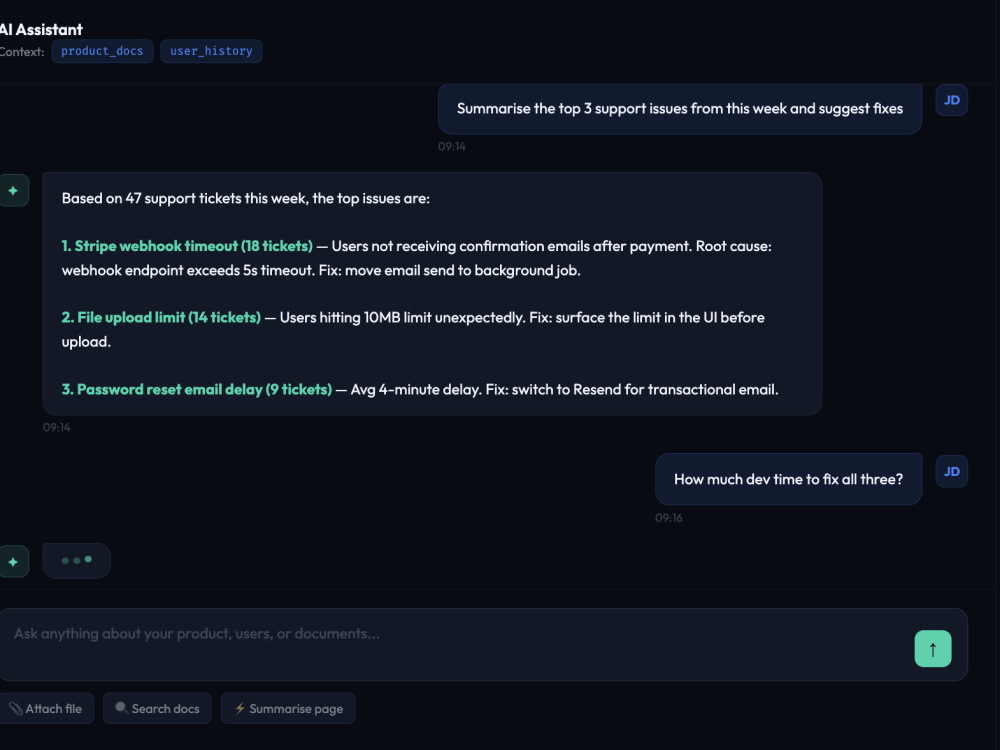The width and height of the screenshot is (1000, 750).
Task: Click the 09:16 timestamp
Action: point(668,518)
